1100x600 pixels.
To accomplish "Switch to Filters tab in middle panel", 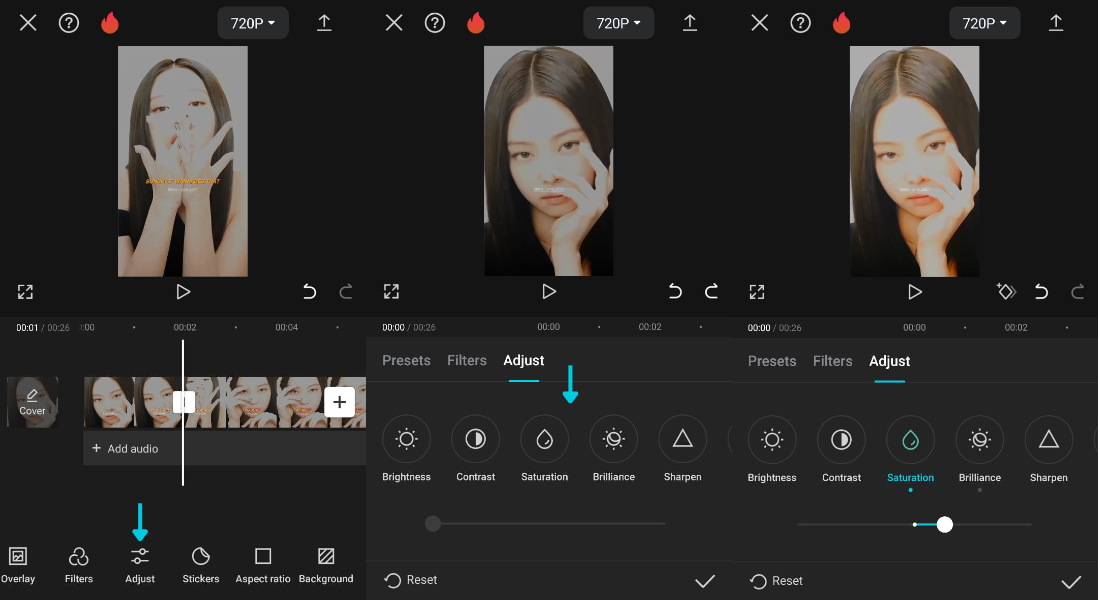I will (x=467, y=361).
